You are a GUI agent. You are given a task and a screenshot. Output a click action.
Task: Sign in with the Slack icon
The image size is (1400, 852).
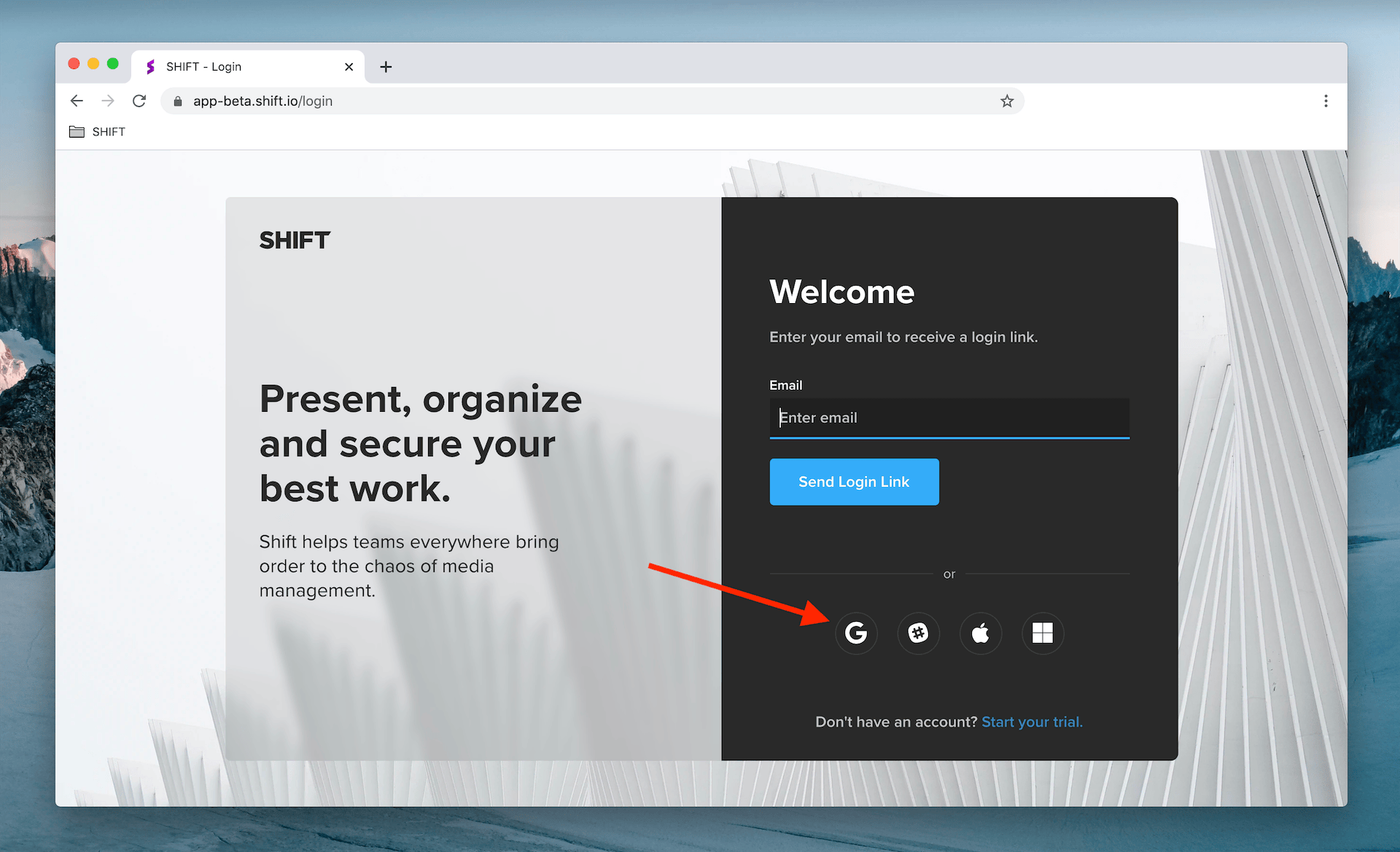(918, 633)
